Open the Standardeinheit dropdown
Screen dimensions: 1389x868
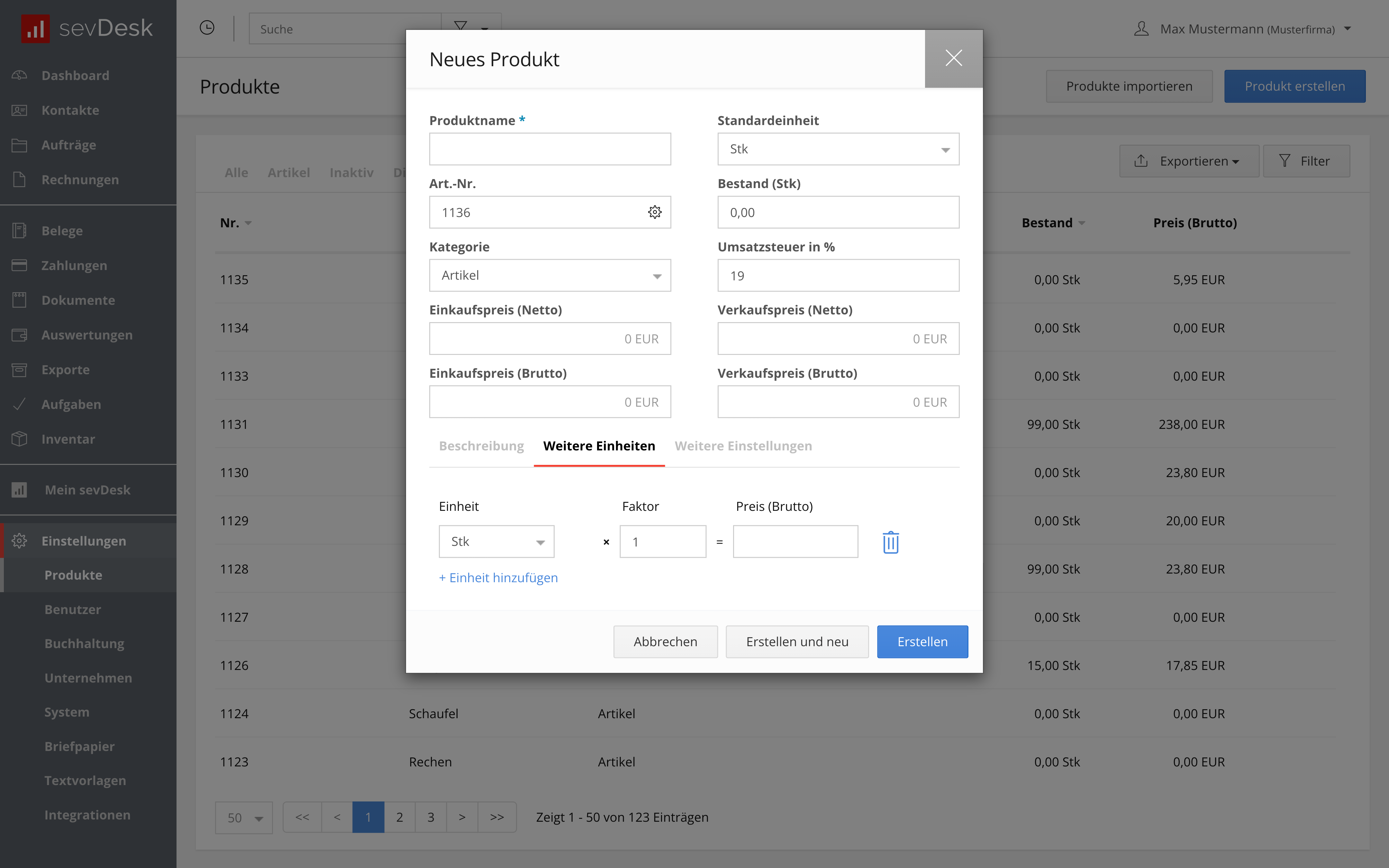838,149
